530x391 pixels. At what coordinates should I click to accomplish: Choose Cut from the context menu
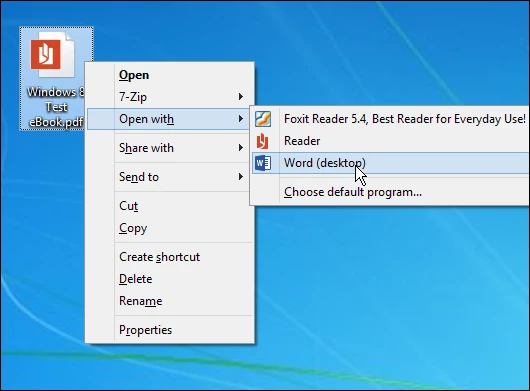pyautogui.click(x=169, y=206)
